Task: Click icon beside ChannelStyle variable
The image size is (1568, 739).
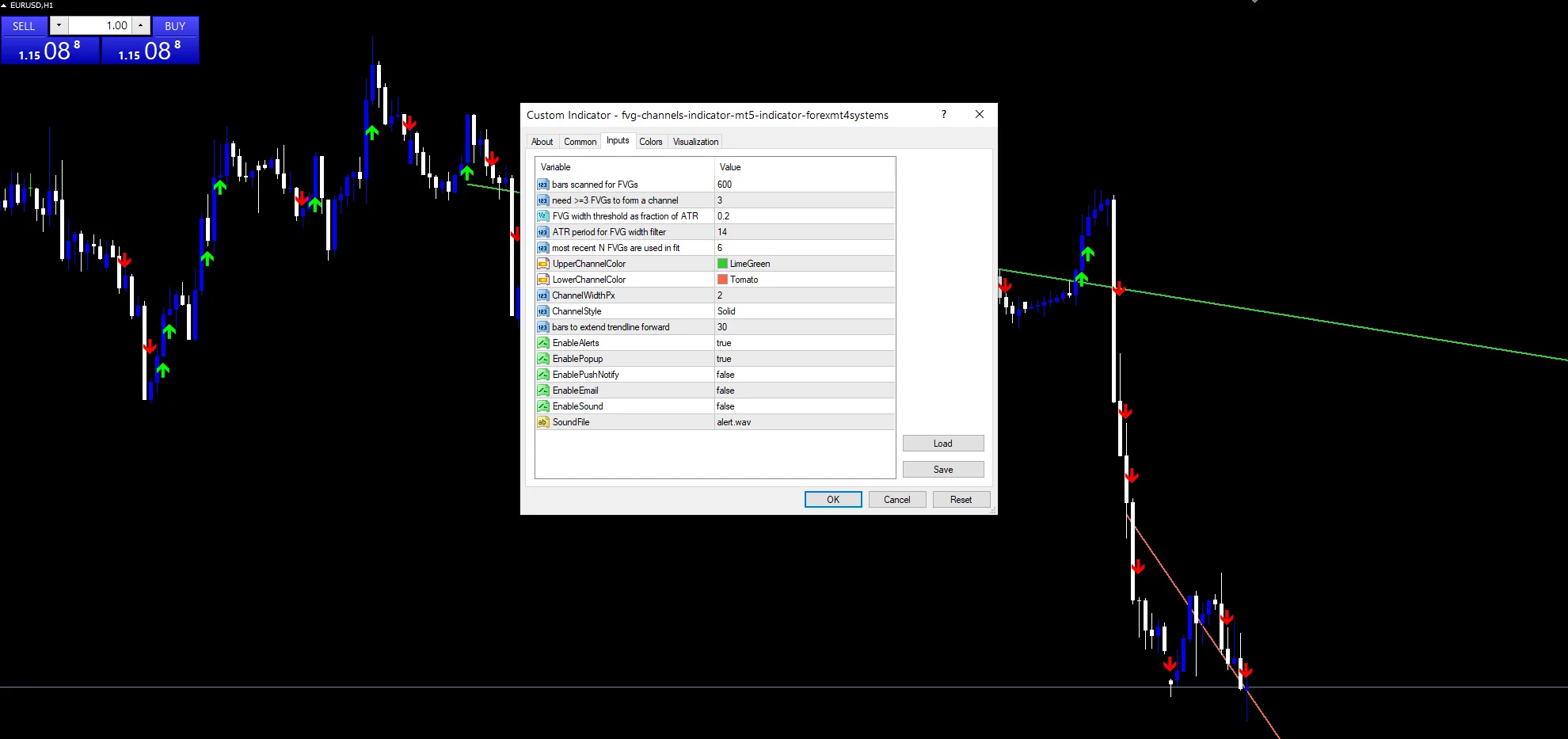Action: point(542,311)
